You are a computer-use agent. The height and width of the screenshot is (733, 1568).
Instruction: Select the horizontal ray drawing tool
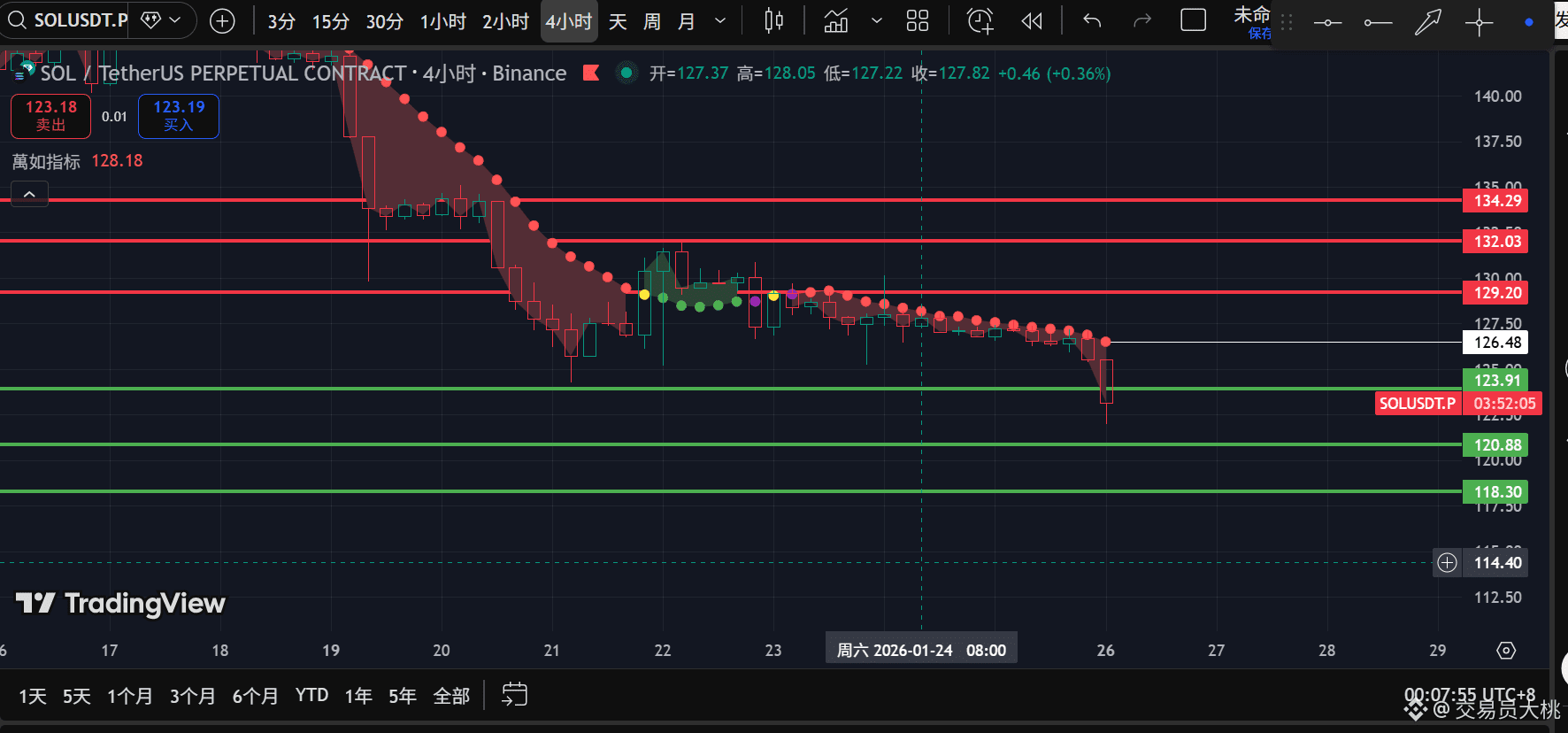(x=1378, y=23)
